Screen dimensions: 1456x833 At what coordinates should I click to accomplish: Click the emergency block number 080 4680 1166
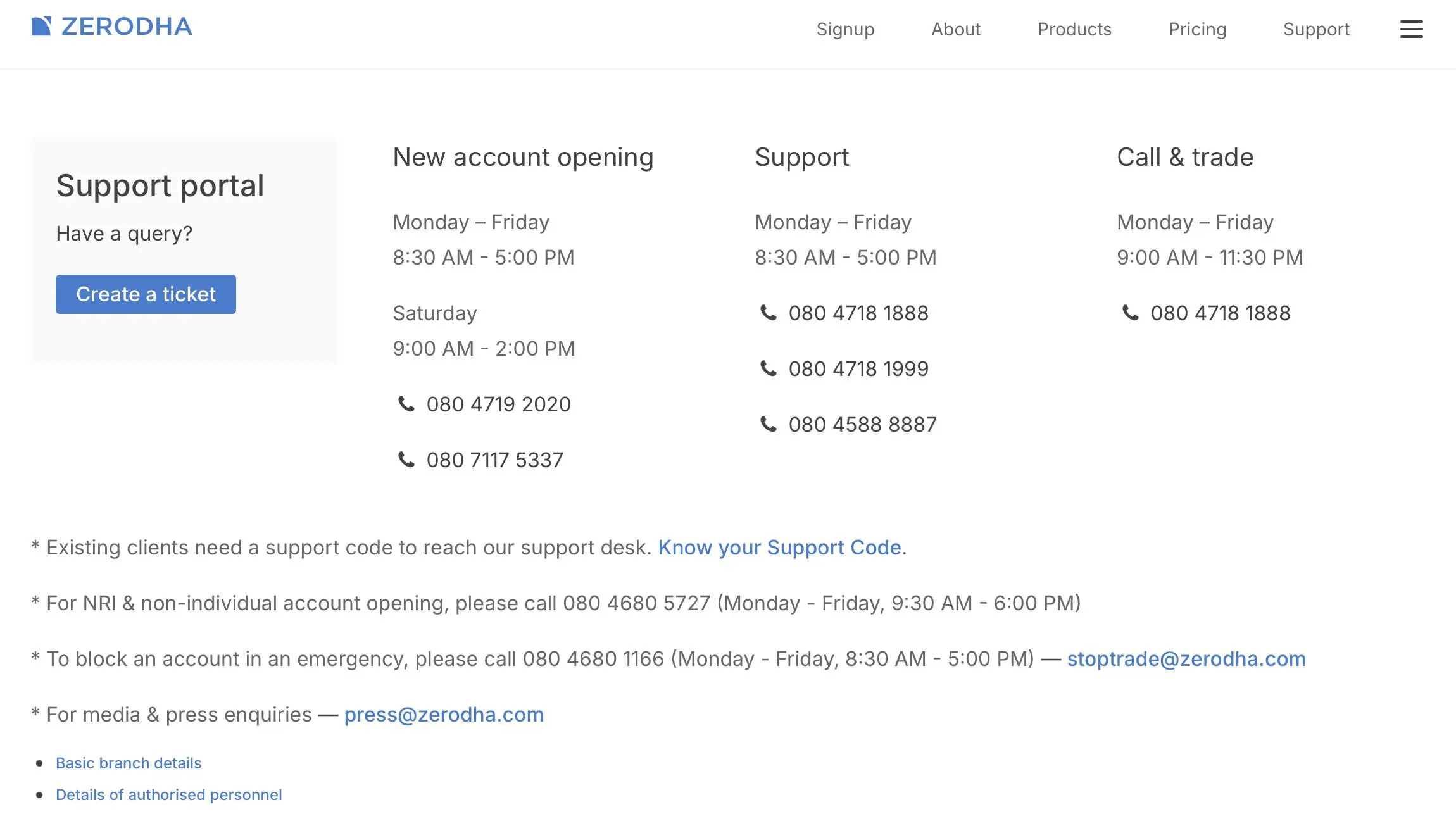(x=594, y=659)
